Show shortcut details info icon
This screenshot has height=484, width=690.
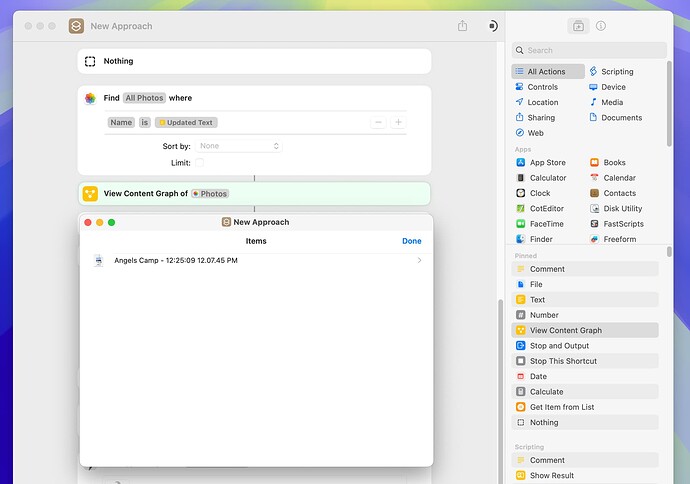[601, 26]
